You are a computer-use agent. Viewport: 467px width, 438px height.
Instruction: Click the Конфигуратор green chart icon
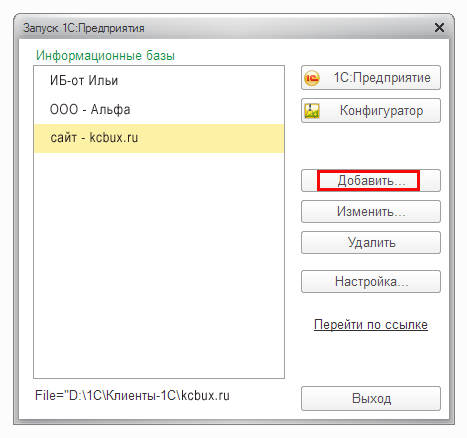click(x=312, y=111)
